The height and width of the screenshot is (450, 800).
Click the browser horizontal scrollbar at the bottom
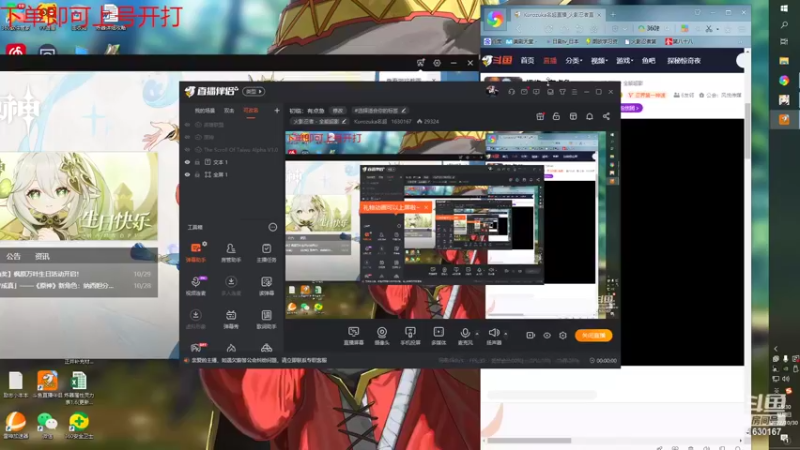[x=529, y=440]
